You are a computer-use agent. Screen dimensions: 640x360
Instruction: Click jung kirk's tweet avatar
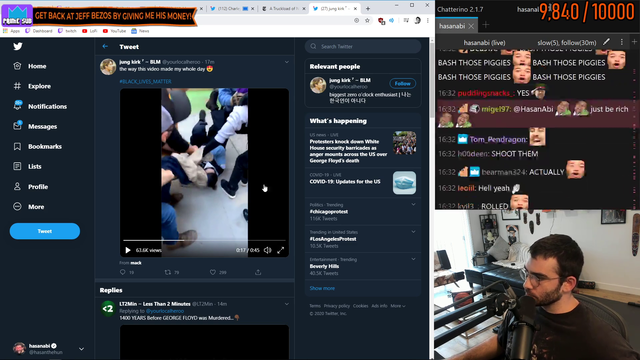tap(108, 67)
